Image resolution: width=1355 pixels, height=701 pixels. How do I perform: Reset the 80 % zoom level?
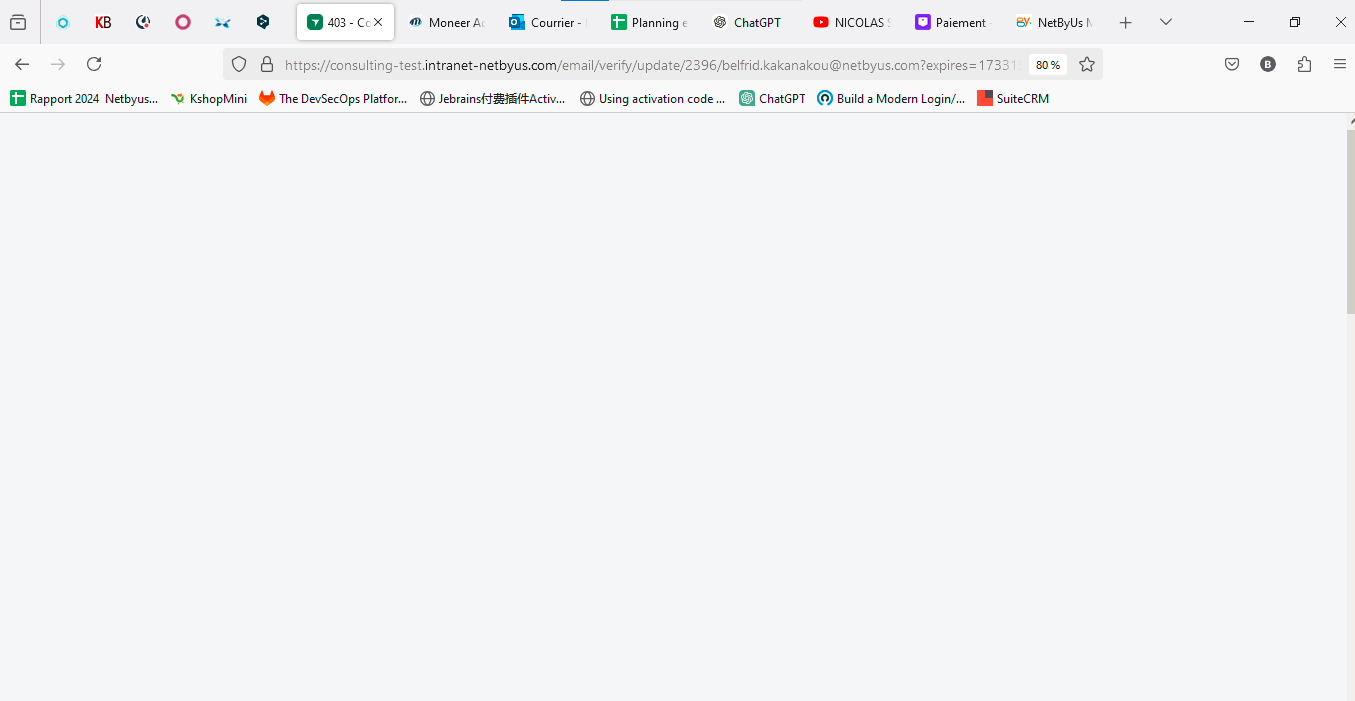coord(1048,65)
